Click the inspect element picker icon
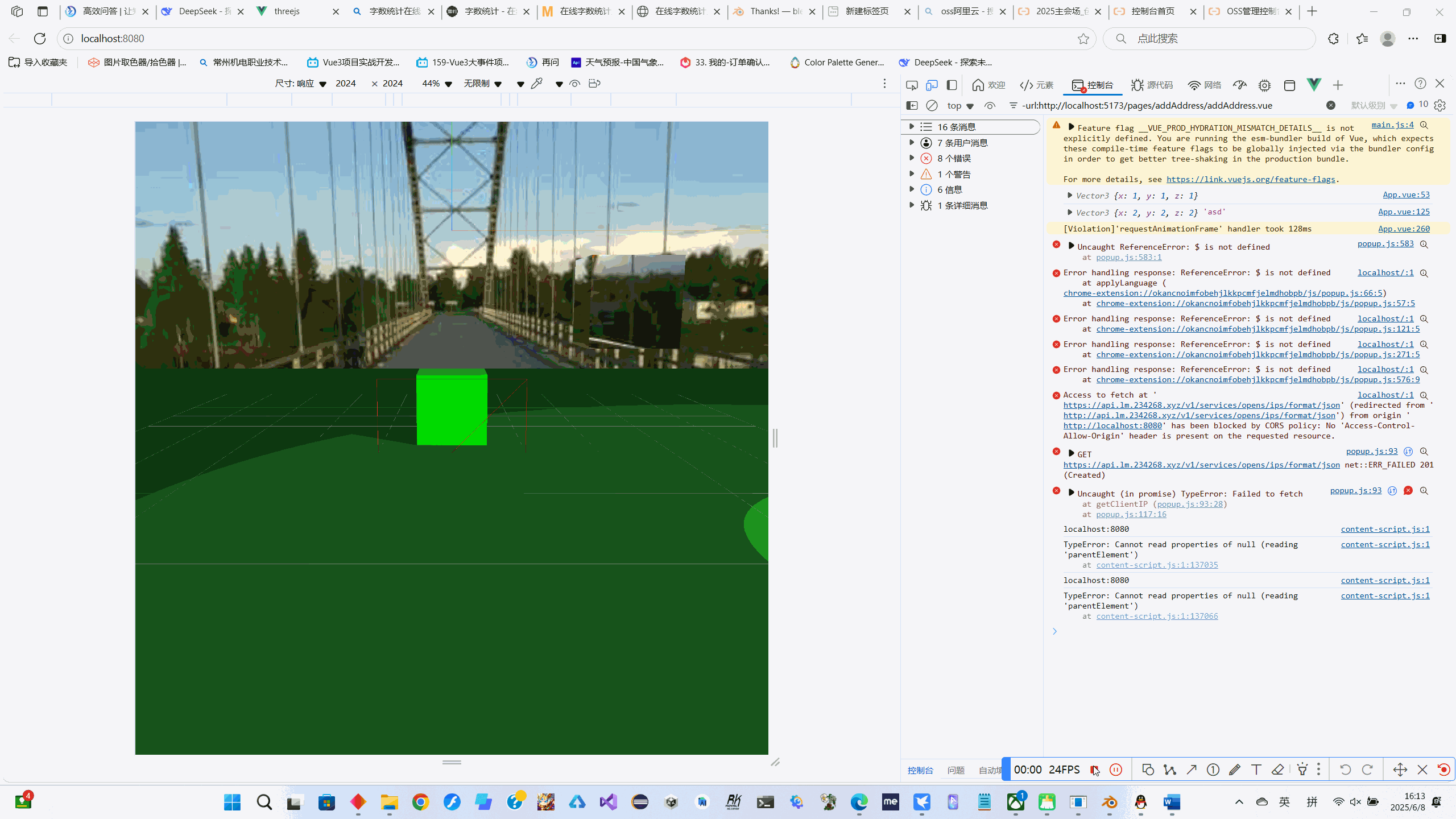The height and width of the screenshot is (819, 1456). pyautogui.click(x=912, y=85)
